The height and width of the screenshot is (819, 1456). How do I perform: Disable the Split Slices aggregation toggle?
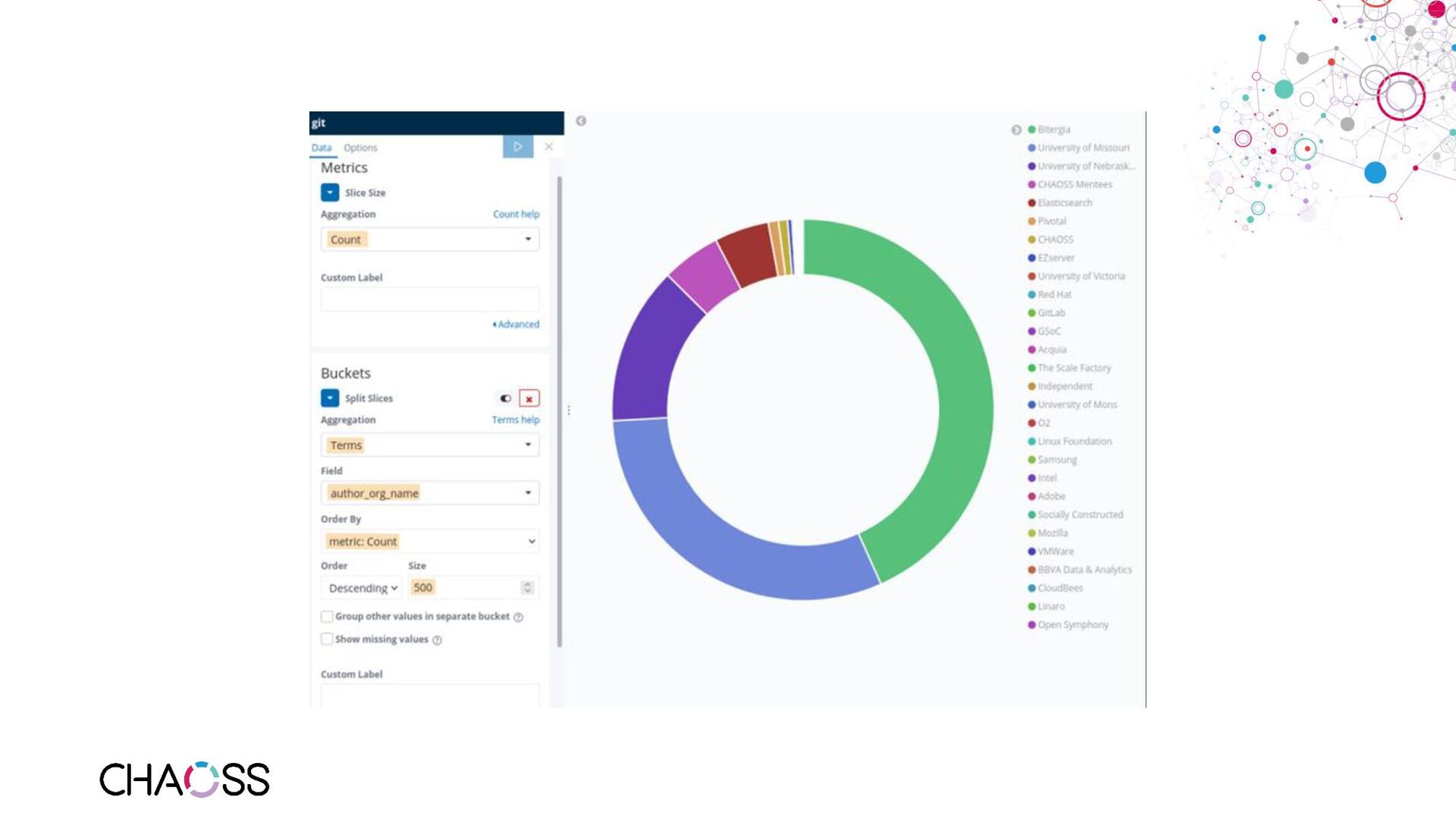coord(505,399)
